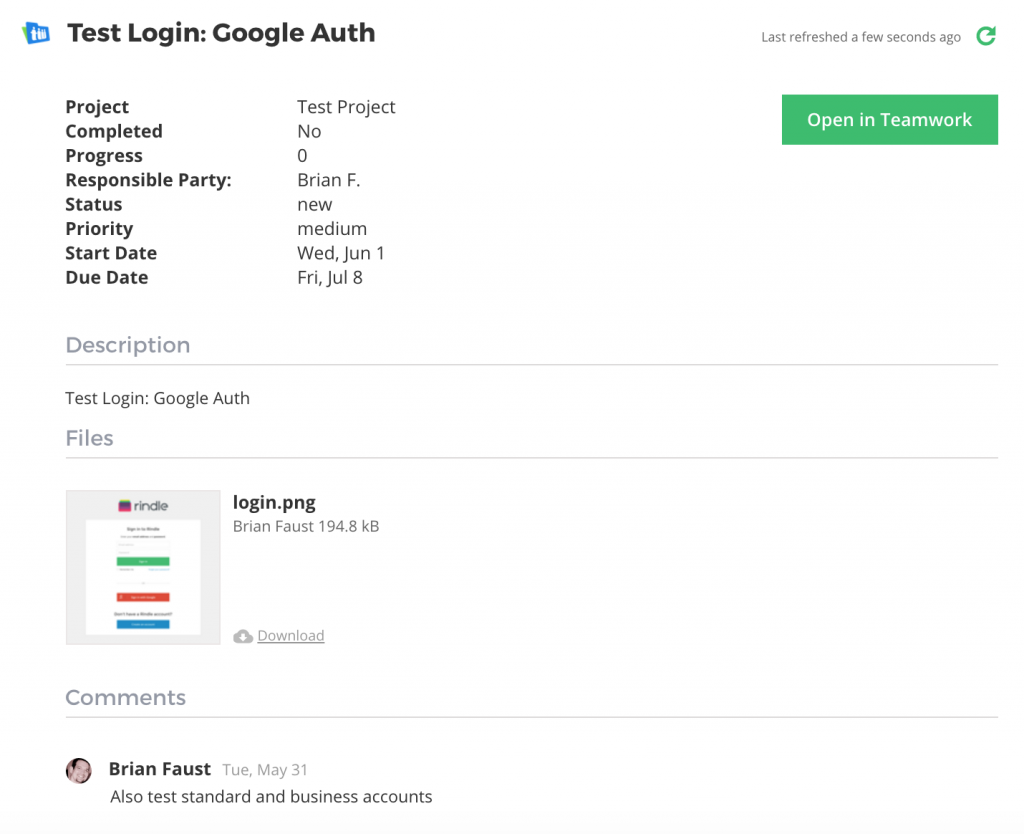The height and width of the screenshot is (834, 1024).
Task: Click the Priority value medium
Action: point(332,229)
